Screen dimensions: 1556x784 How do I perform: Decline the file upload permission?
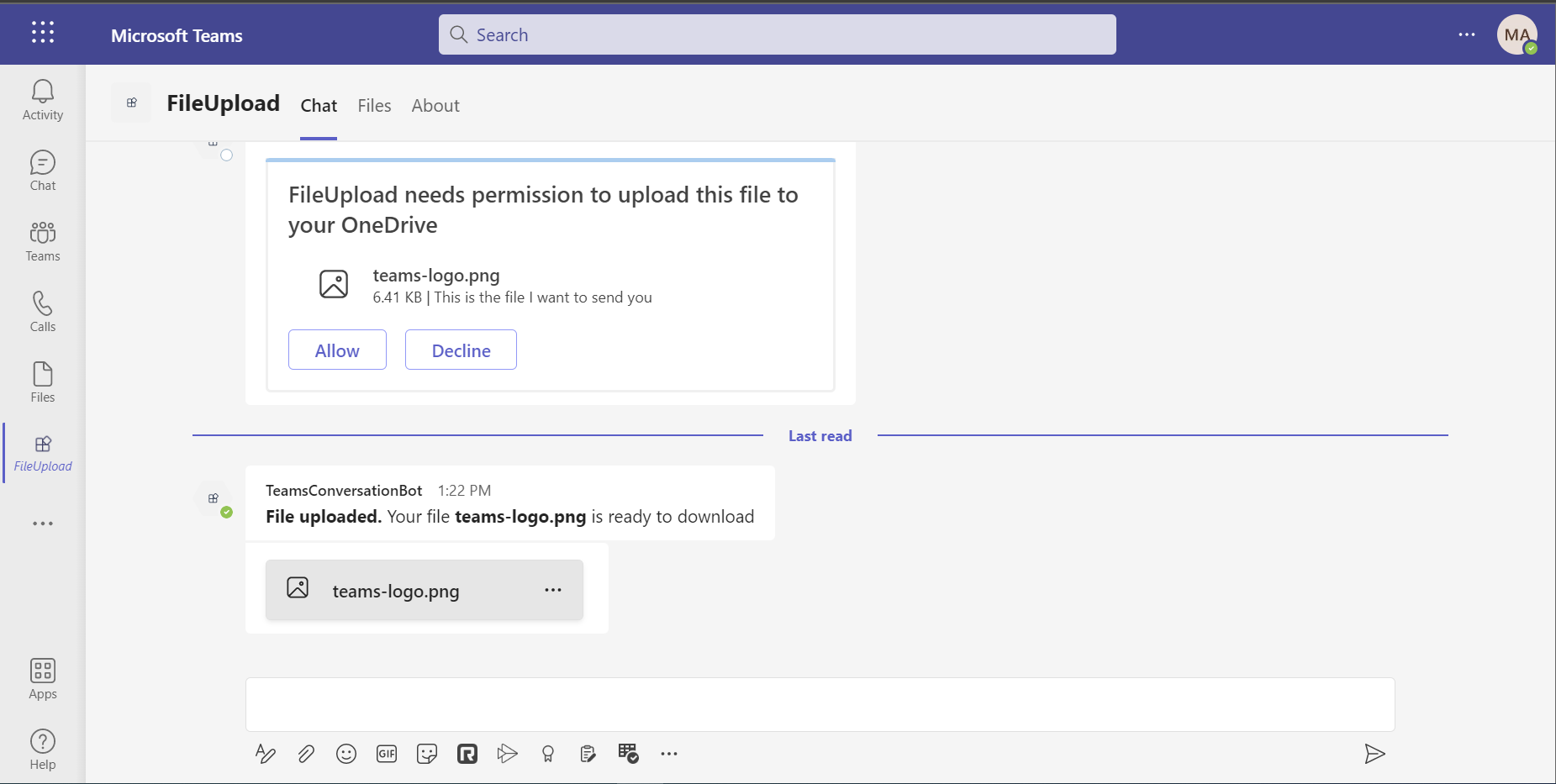(x=461, y=350)
